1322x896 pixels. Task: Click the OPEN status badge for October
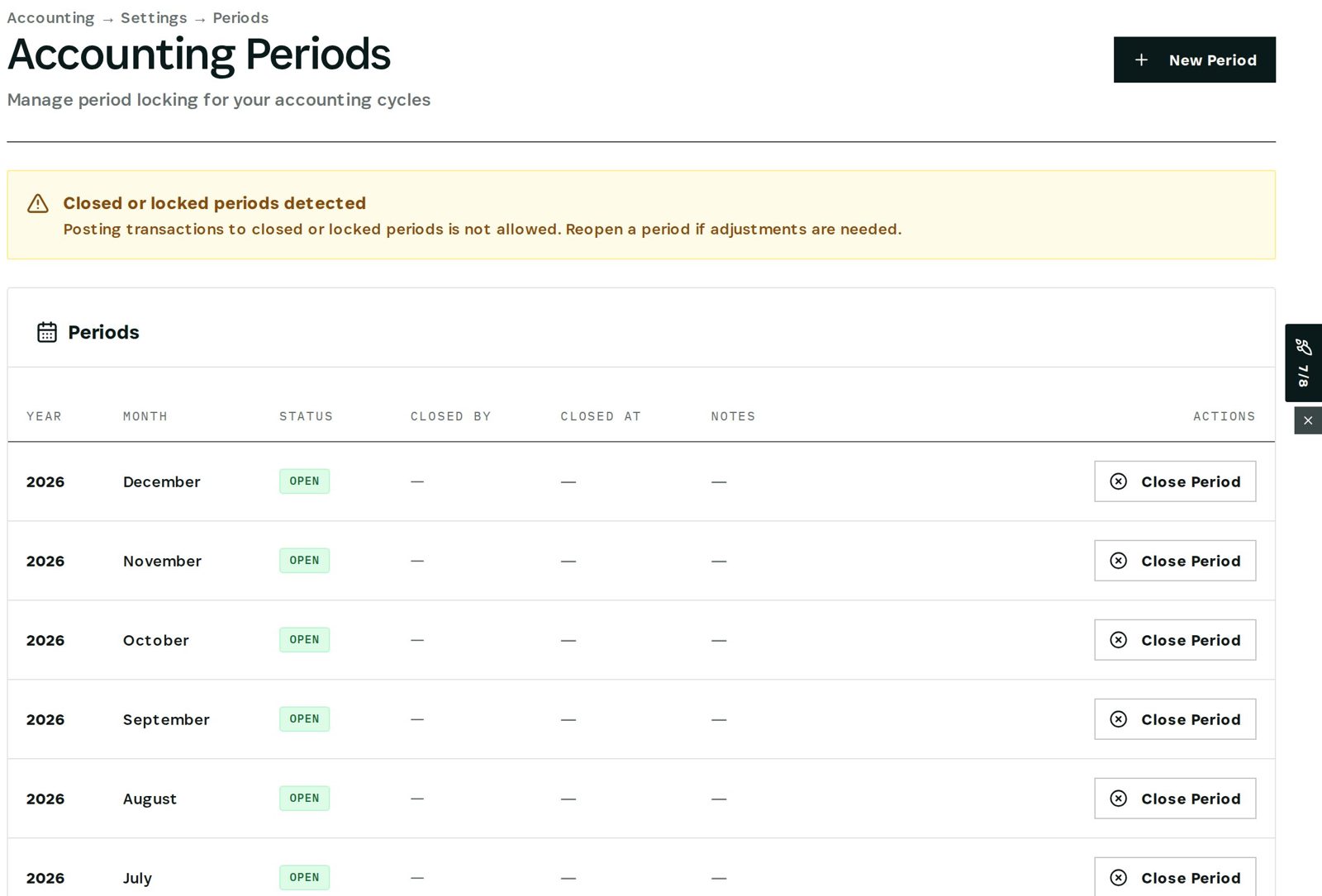(304, 640)
